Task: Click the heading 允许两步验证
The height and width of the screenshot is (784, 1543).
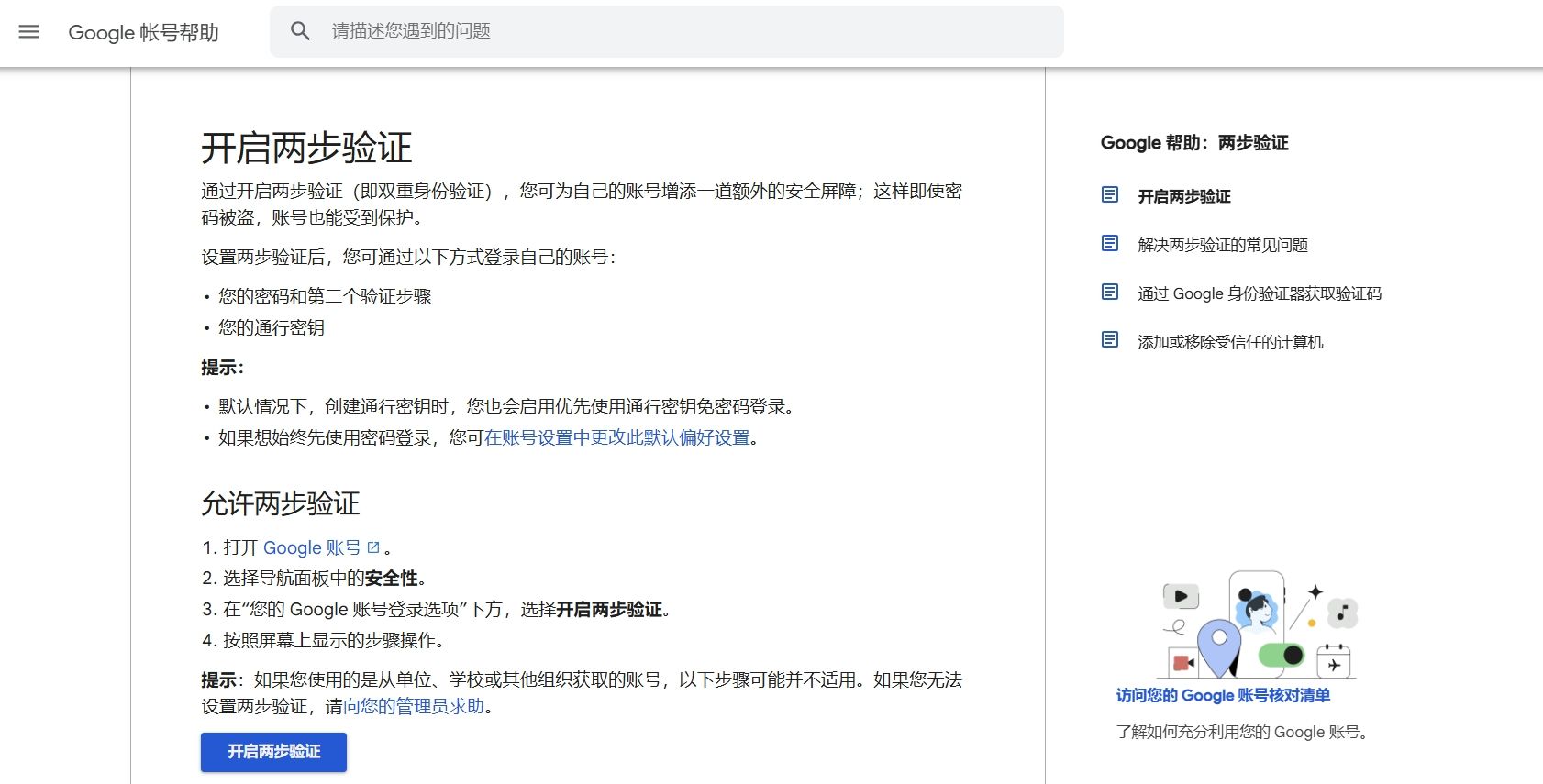Action: [281, 503]
